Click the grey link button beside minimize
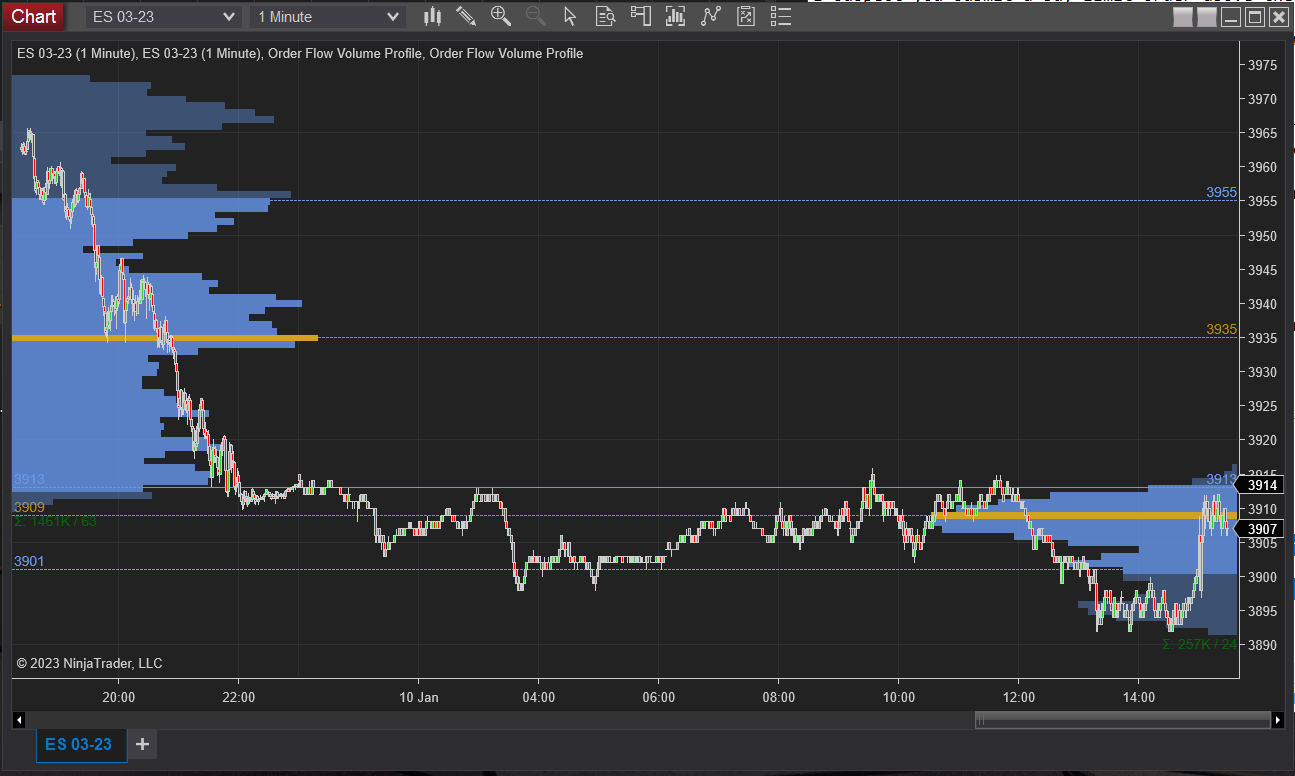Screen dimensions: 1295x776 point(1207,17)
